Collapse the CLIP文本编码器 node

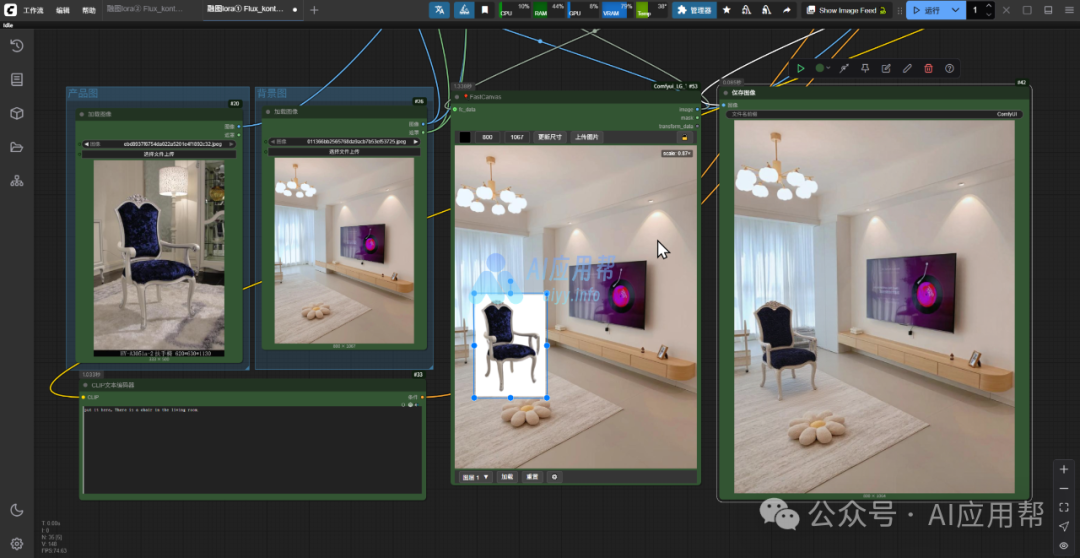[85, 385]
